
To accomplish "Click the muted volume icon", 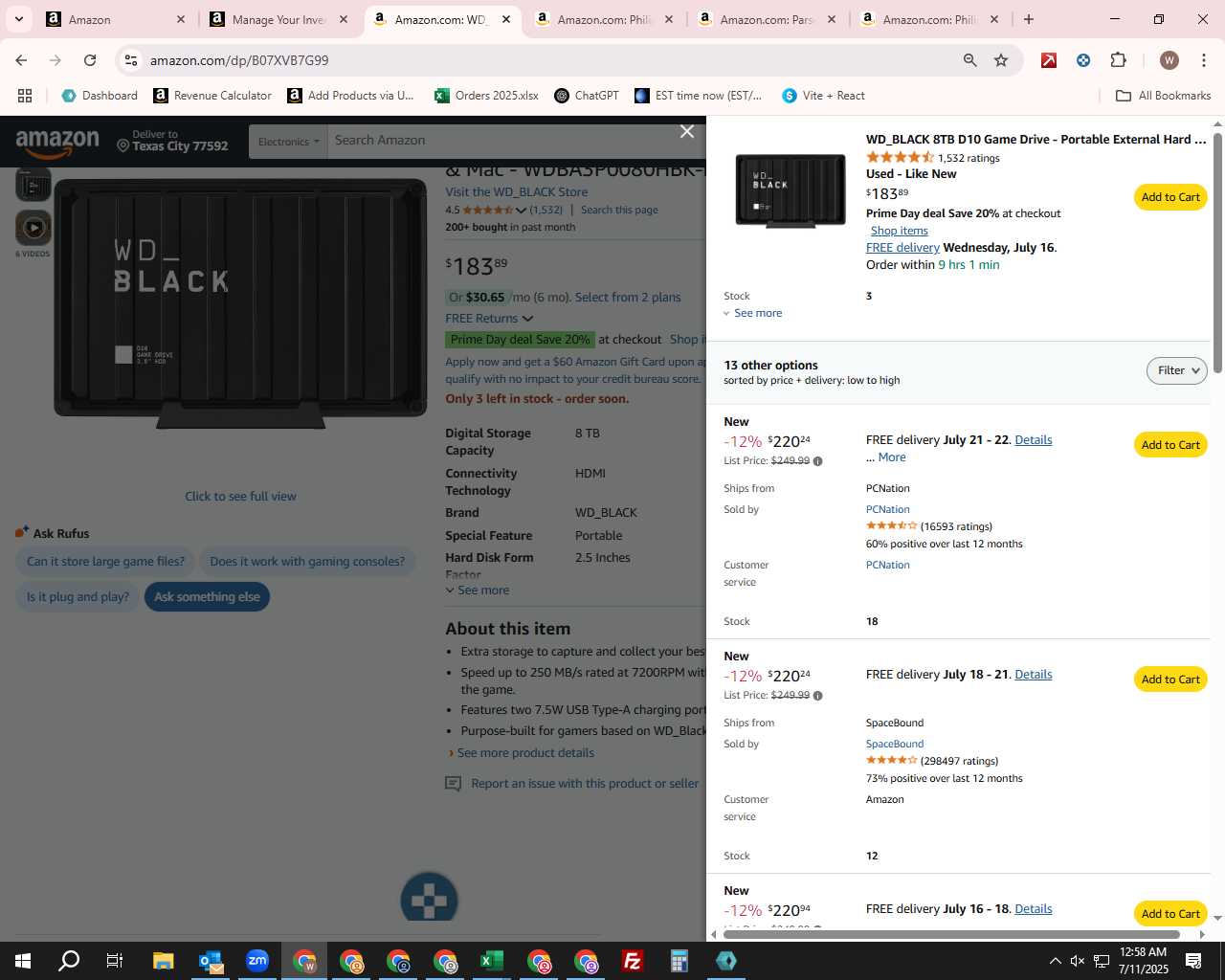I will pos(1078,961).
